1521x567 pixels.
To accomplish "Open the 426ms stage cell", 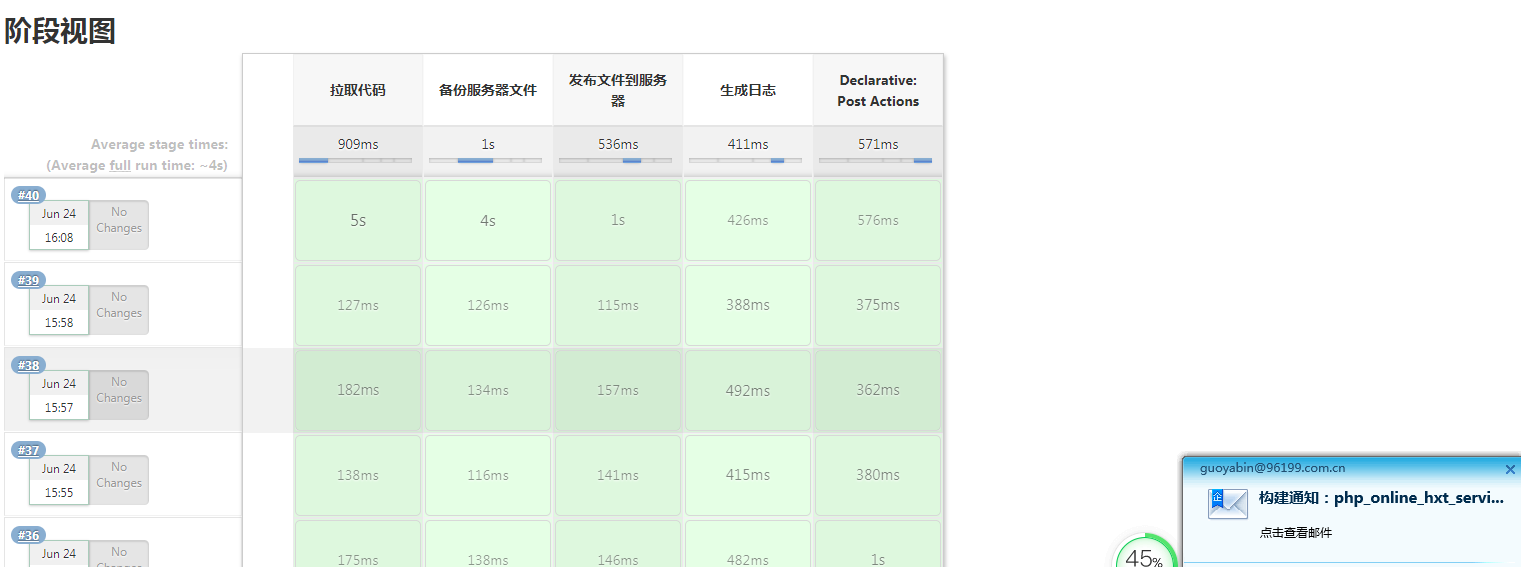I will coord(748,220).
